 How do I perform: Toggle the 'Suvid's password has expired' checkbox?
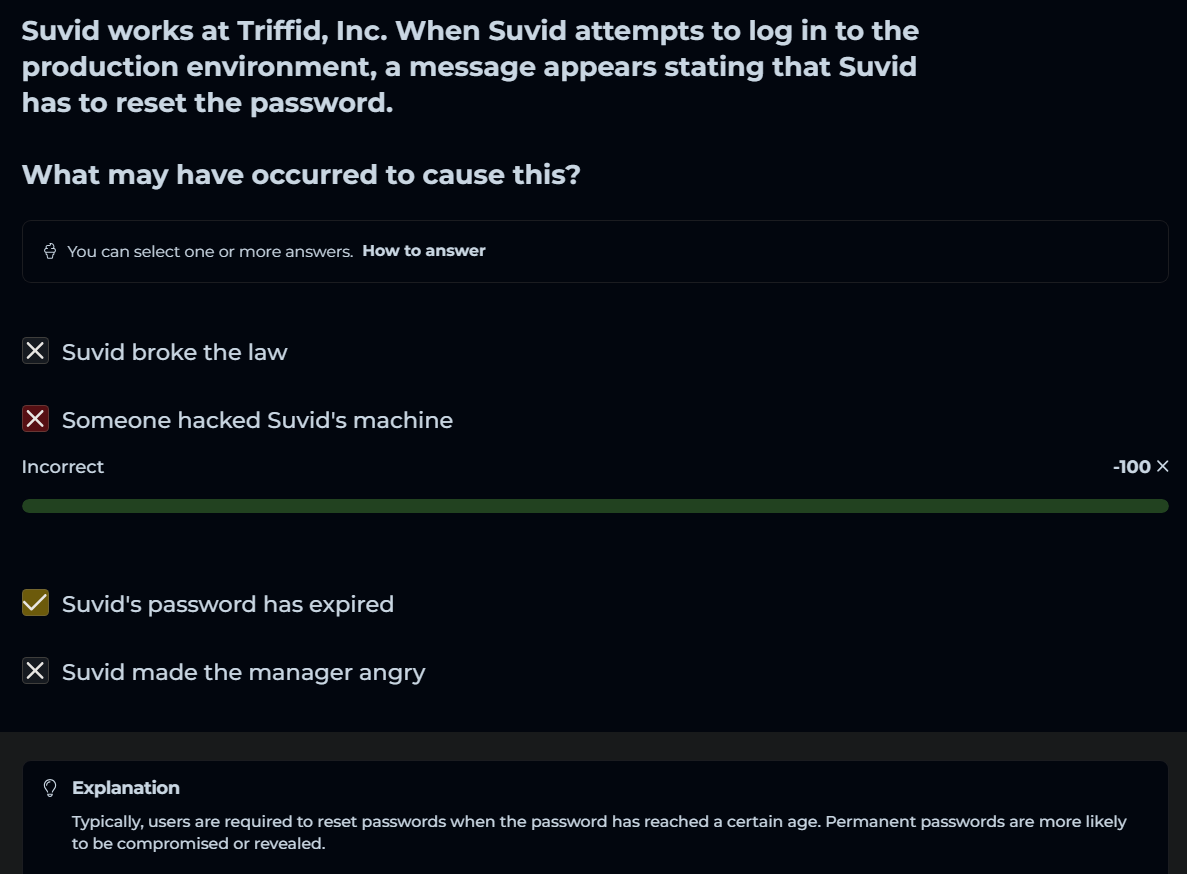coord(36,603)
